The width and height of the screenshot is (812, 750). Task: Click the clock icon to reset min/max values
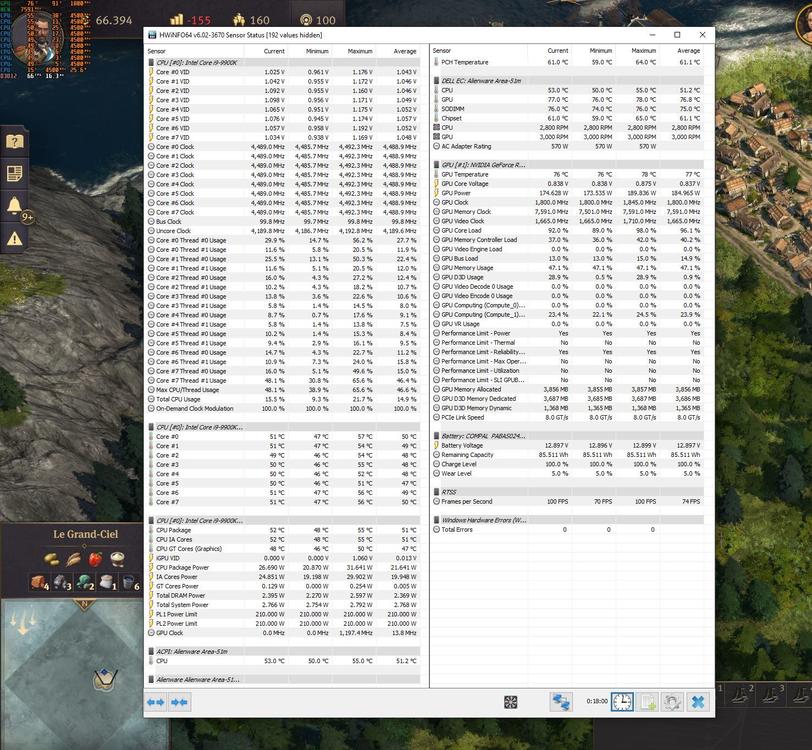click(x=622, y=701)
